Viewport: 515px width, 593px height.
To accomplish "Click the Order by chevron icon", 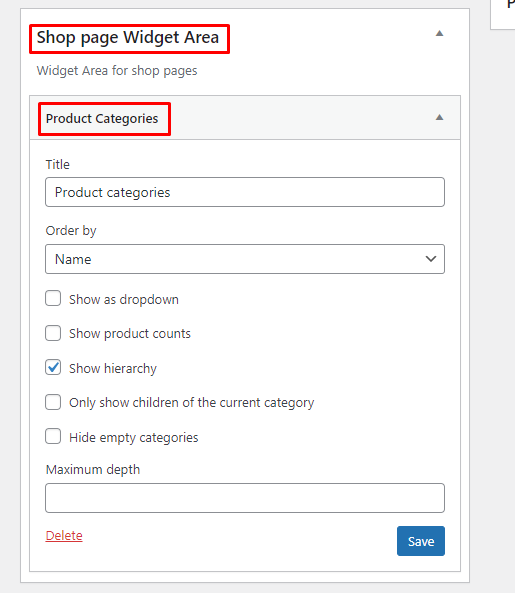I will [431, 259].
